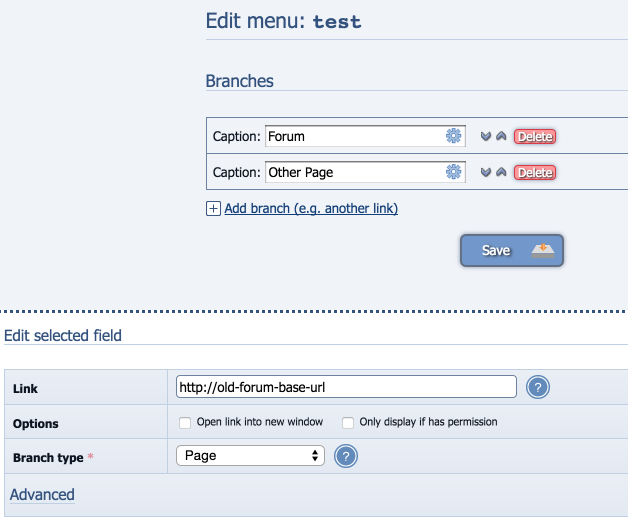Open help for the Link field
Image resolution: width=628 pixels, height=526 pixels.
pos(537,387)
